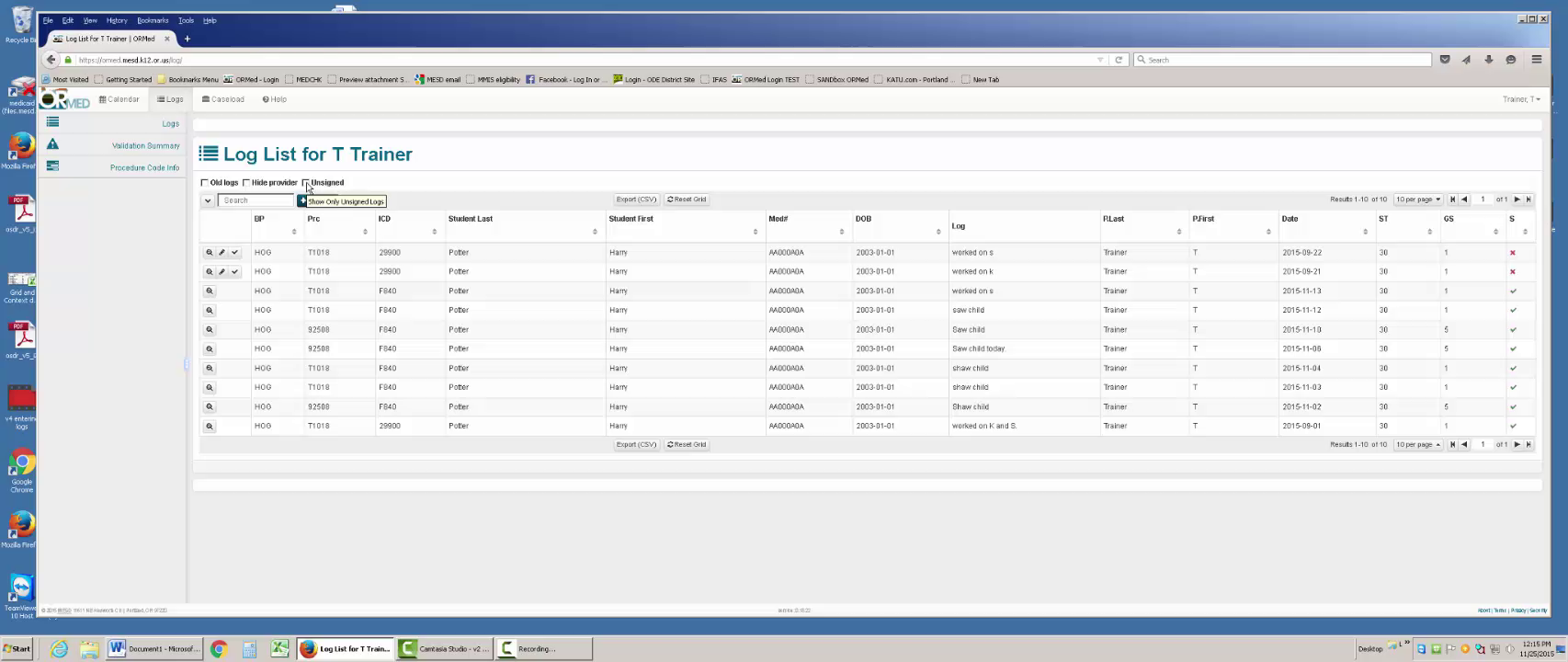Open the bottom 10 per page dropdown

coord(1417,444)
